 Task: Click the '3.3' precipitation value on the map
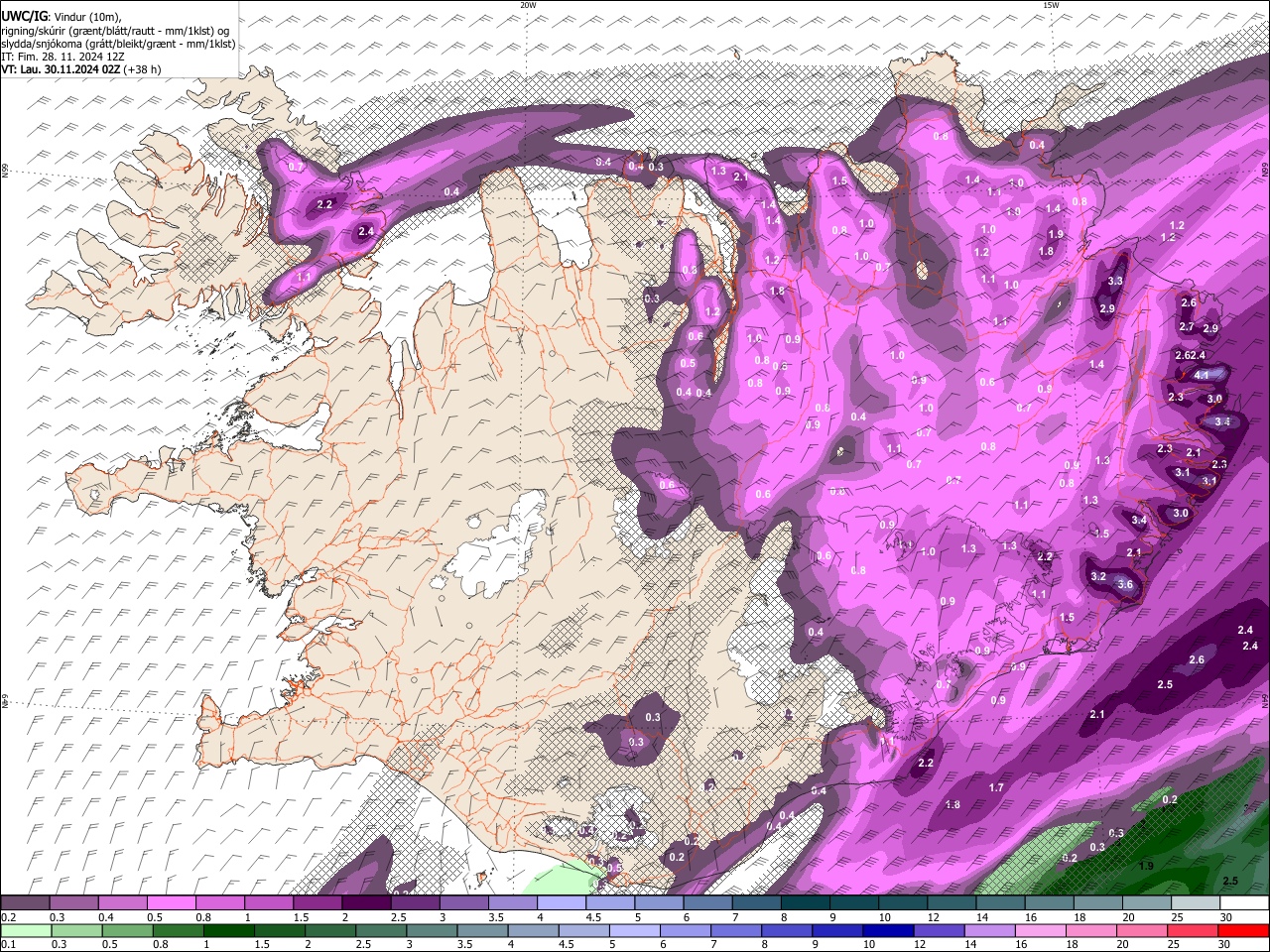(1115, 282)
